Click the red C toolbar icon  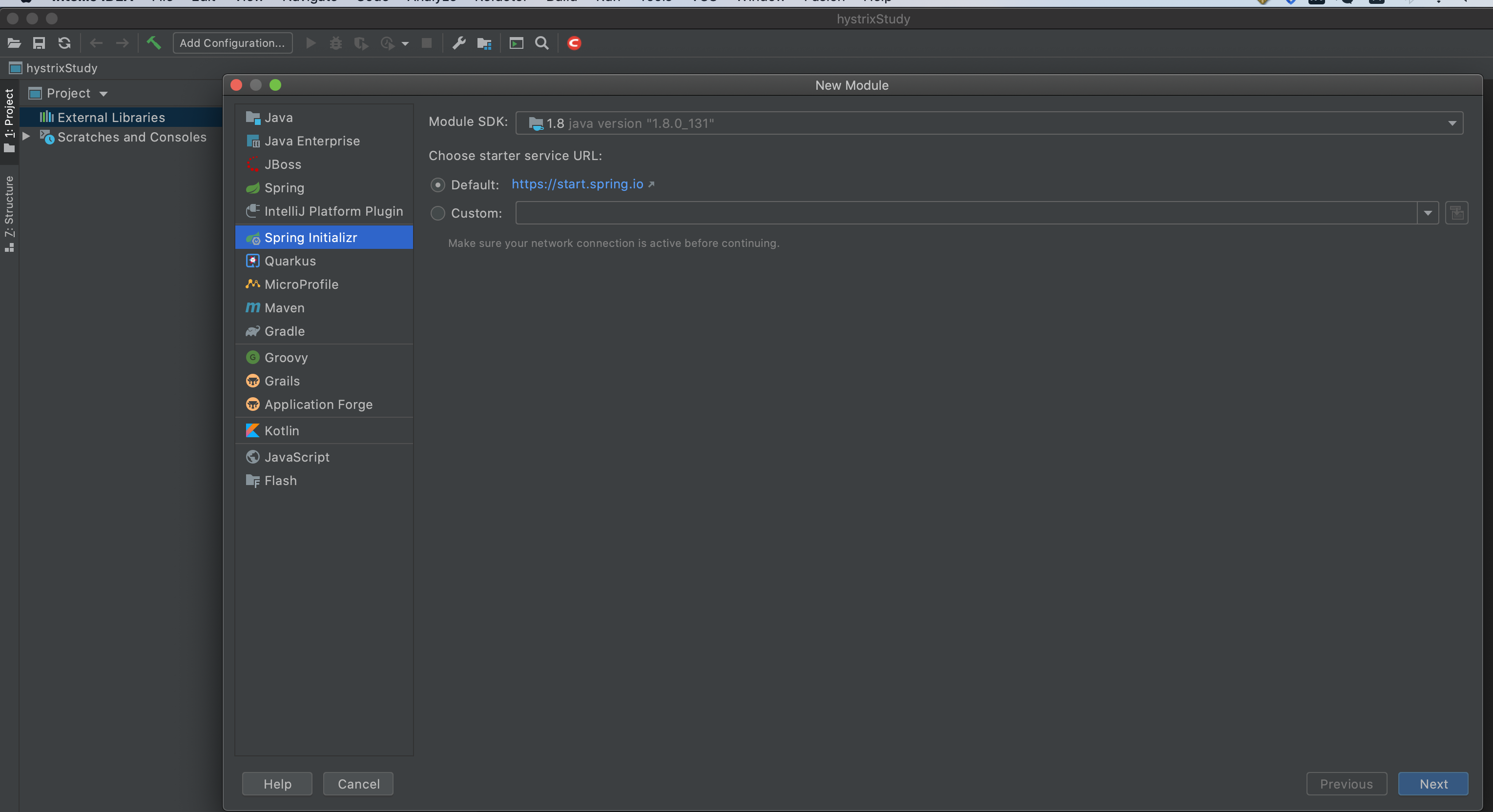574,43
